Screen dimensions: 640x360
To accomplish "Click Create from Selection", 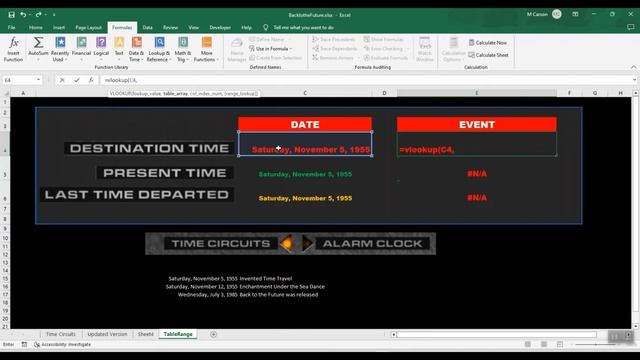I will click(275, 58).
